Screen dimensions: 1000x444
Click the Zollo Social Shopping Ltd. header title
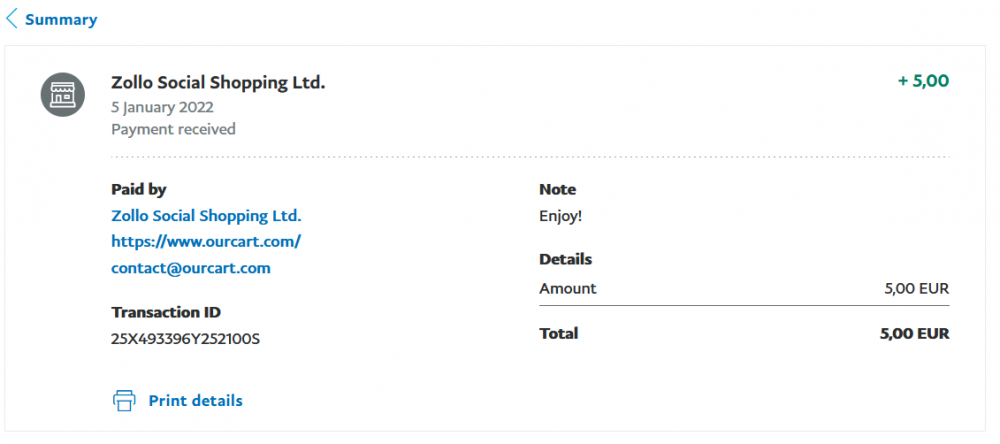click(x=218, y=82)
